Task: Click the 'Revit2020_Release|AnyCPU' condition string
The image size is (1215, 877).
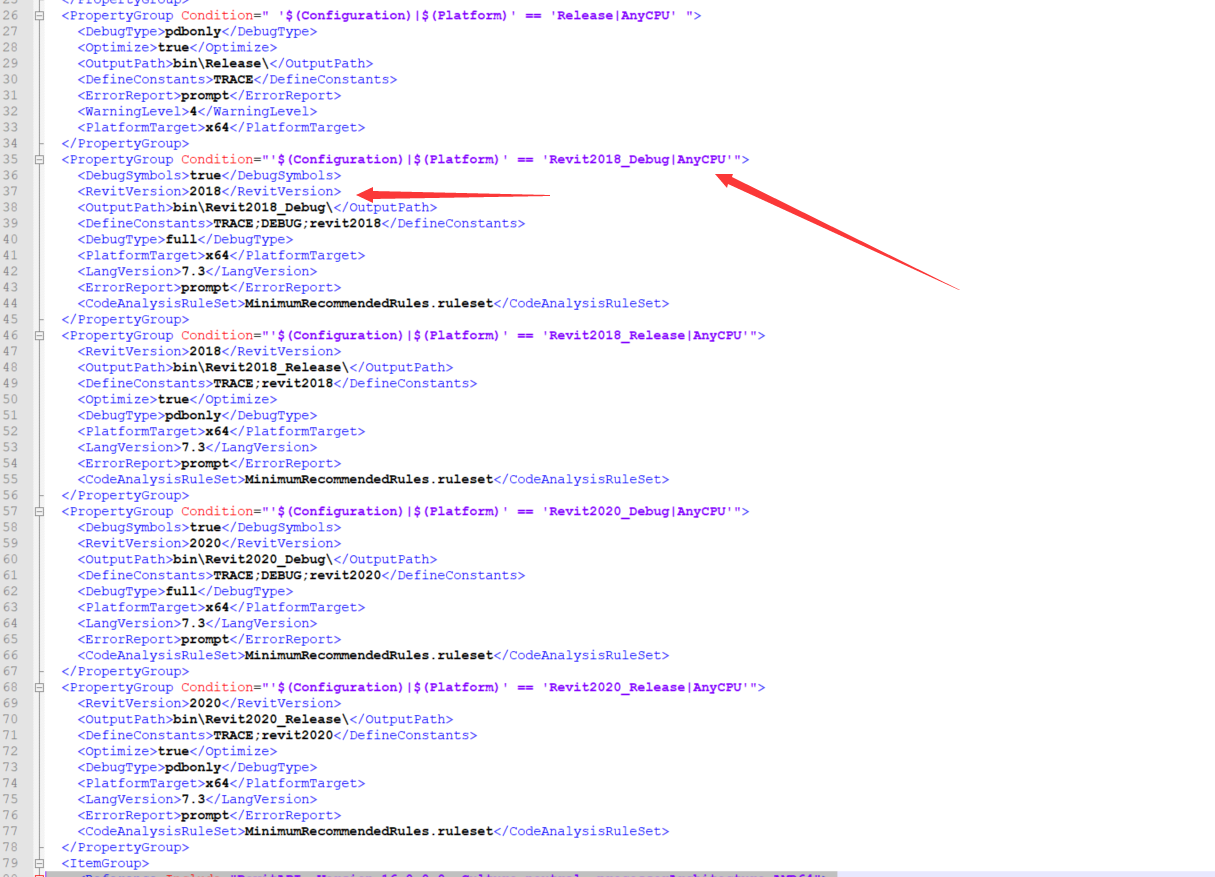Action: (x=645, y=688)
